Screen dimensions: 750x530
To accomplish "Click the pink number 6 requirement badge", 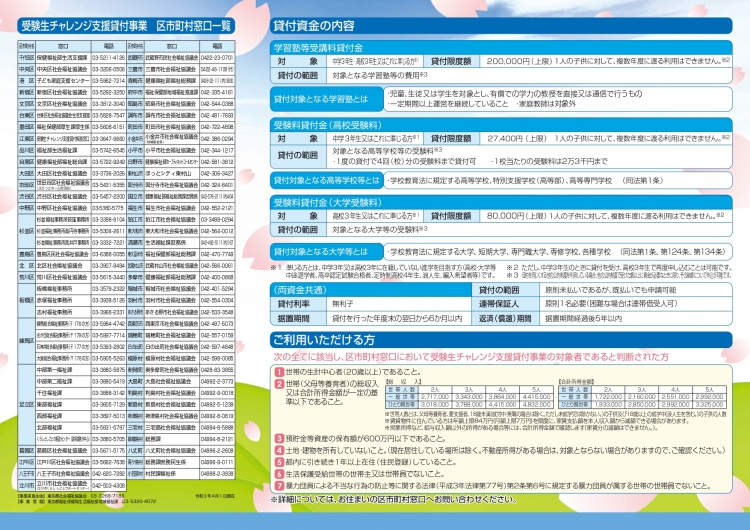I will pyautogui.click(x=278, y=475).
